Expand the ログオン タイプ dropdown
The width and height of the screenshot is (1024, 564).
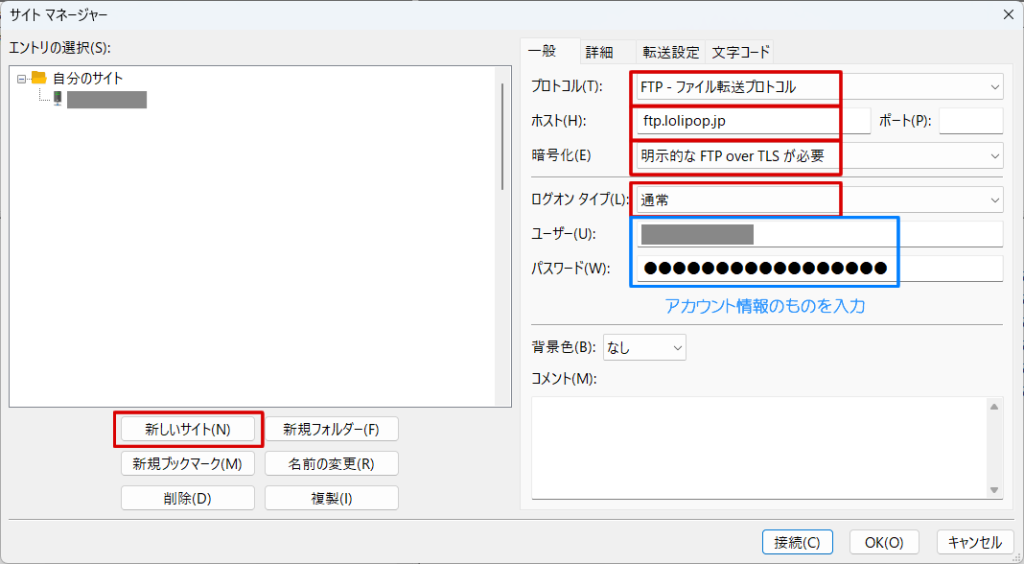click(x=994, y=200)
